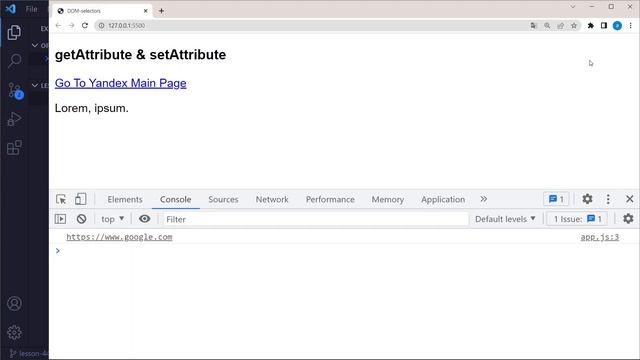Go forward in browser history
Image resolution: width=640 pixels, height=360 pixels.
71,25
